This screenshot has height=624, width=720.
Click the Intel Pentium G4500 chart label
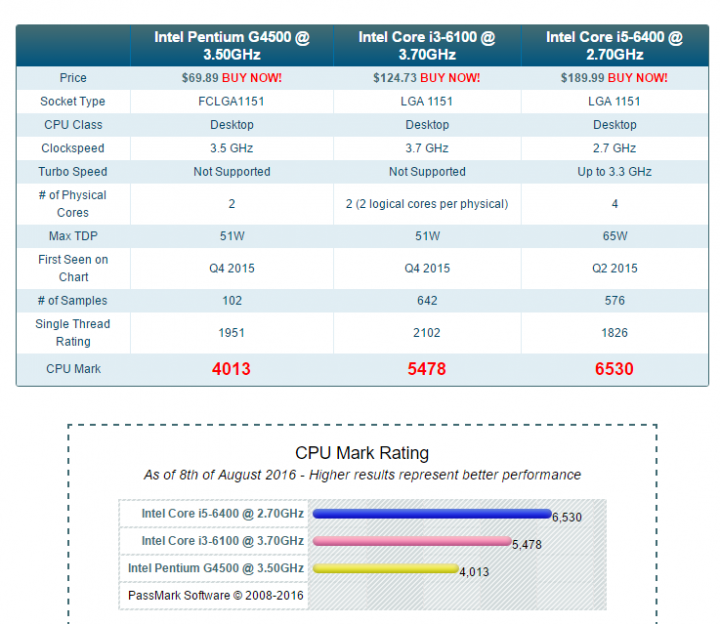[x=216, y=568]
